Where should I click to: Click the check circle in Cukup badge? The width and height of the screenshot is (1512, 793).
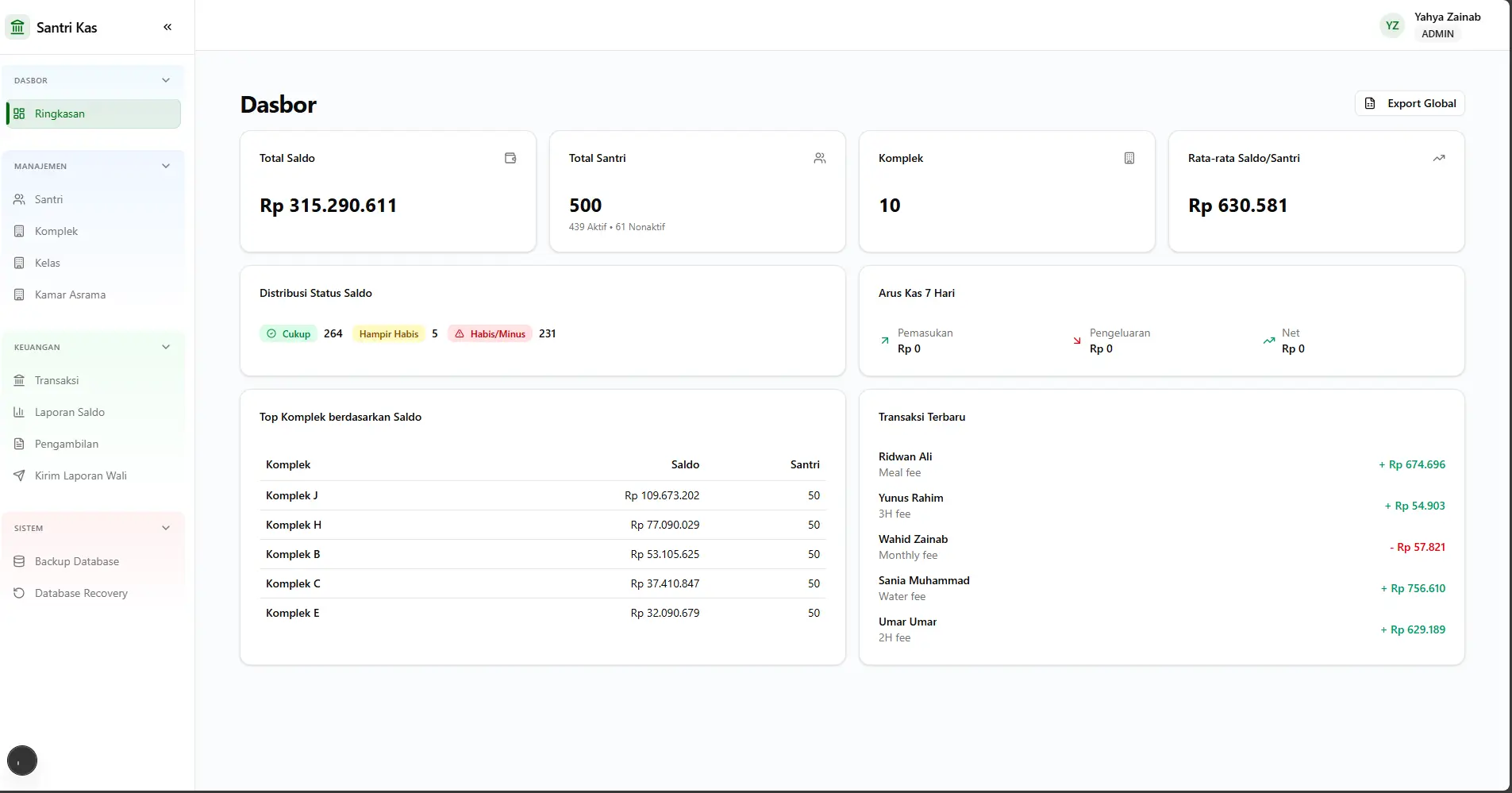click(x=271, y=333)
